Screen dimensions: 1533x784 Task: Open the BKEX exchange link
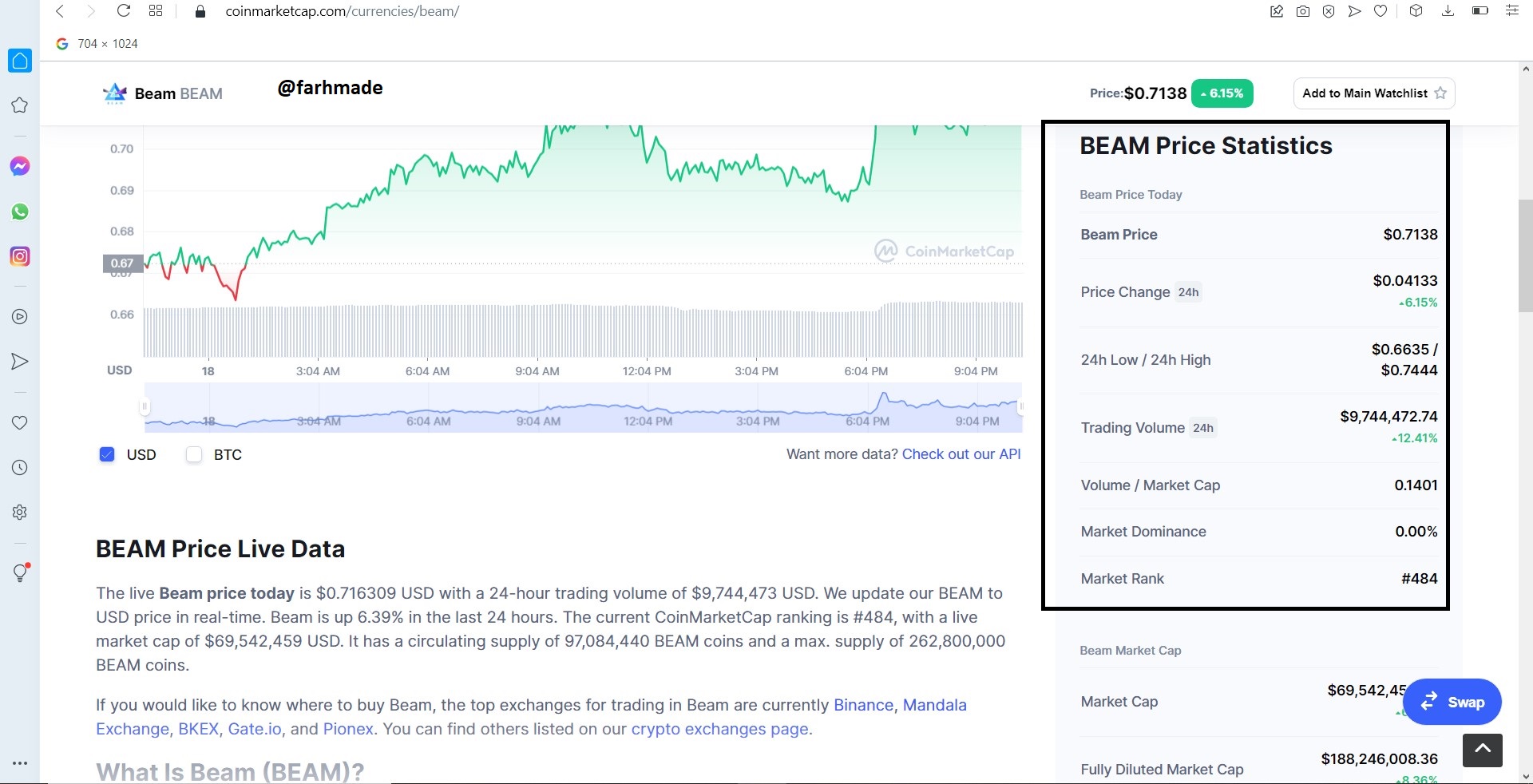click(x=198, y=729)
